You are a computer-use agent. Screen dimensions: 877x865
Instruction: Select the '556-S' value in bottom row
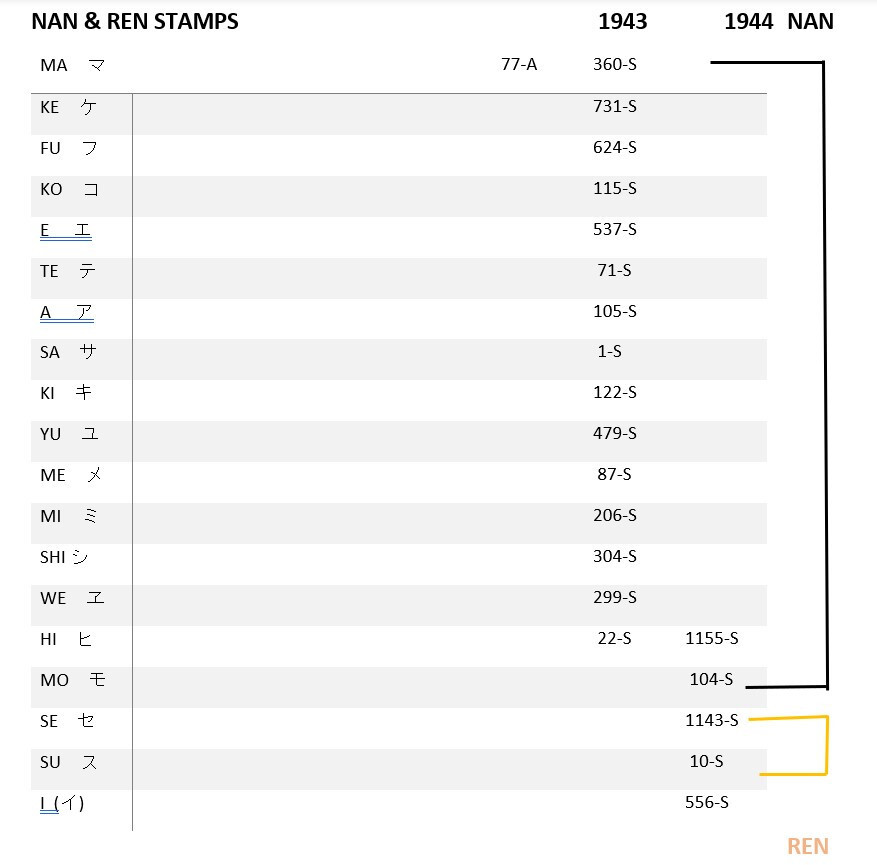706,803
